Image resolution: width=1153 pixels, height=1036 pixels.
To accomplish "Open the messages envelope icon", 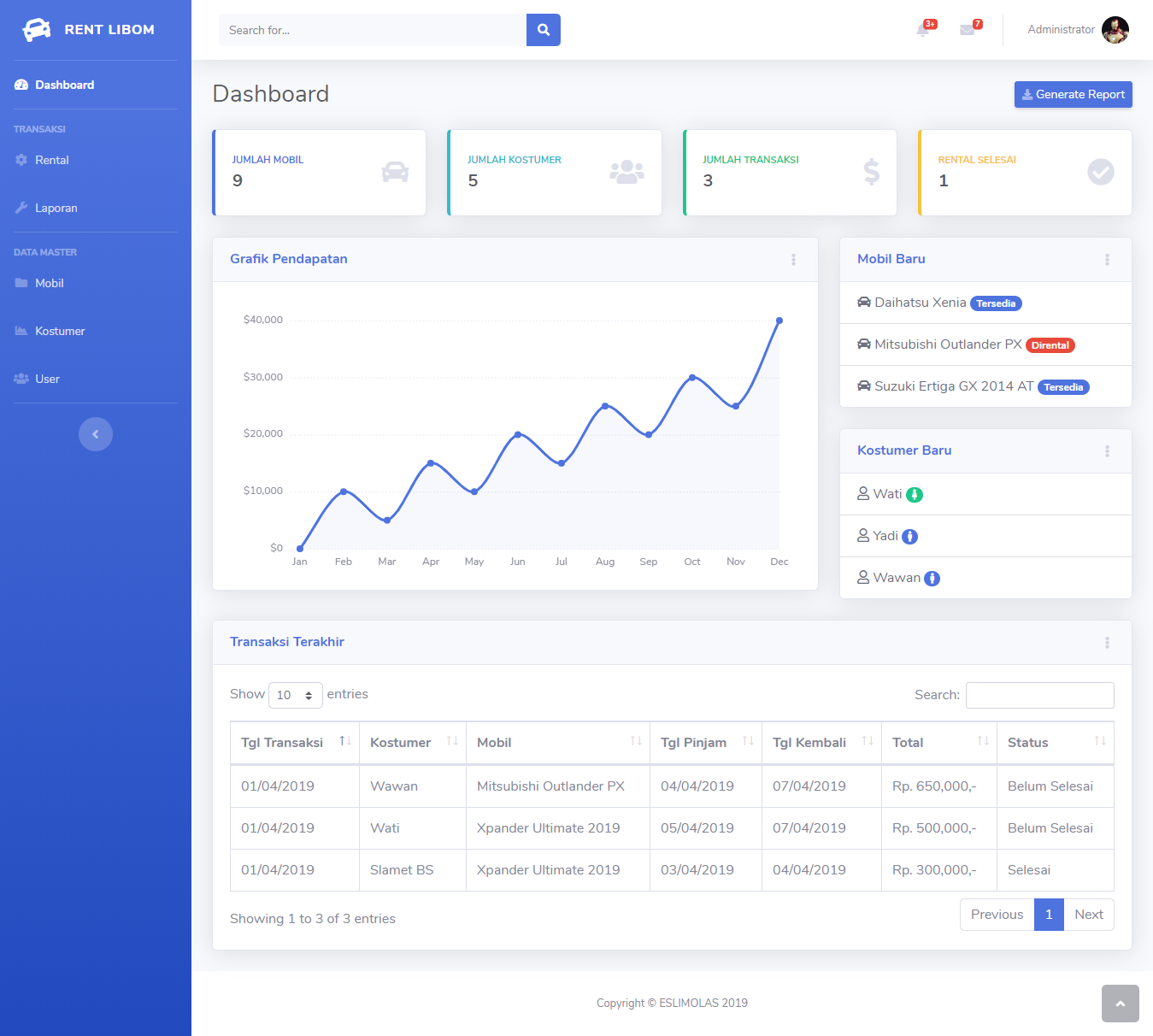I will point(967,30).
